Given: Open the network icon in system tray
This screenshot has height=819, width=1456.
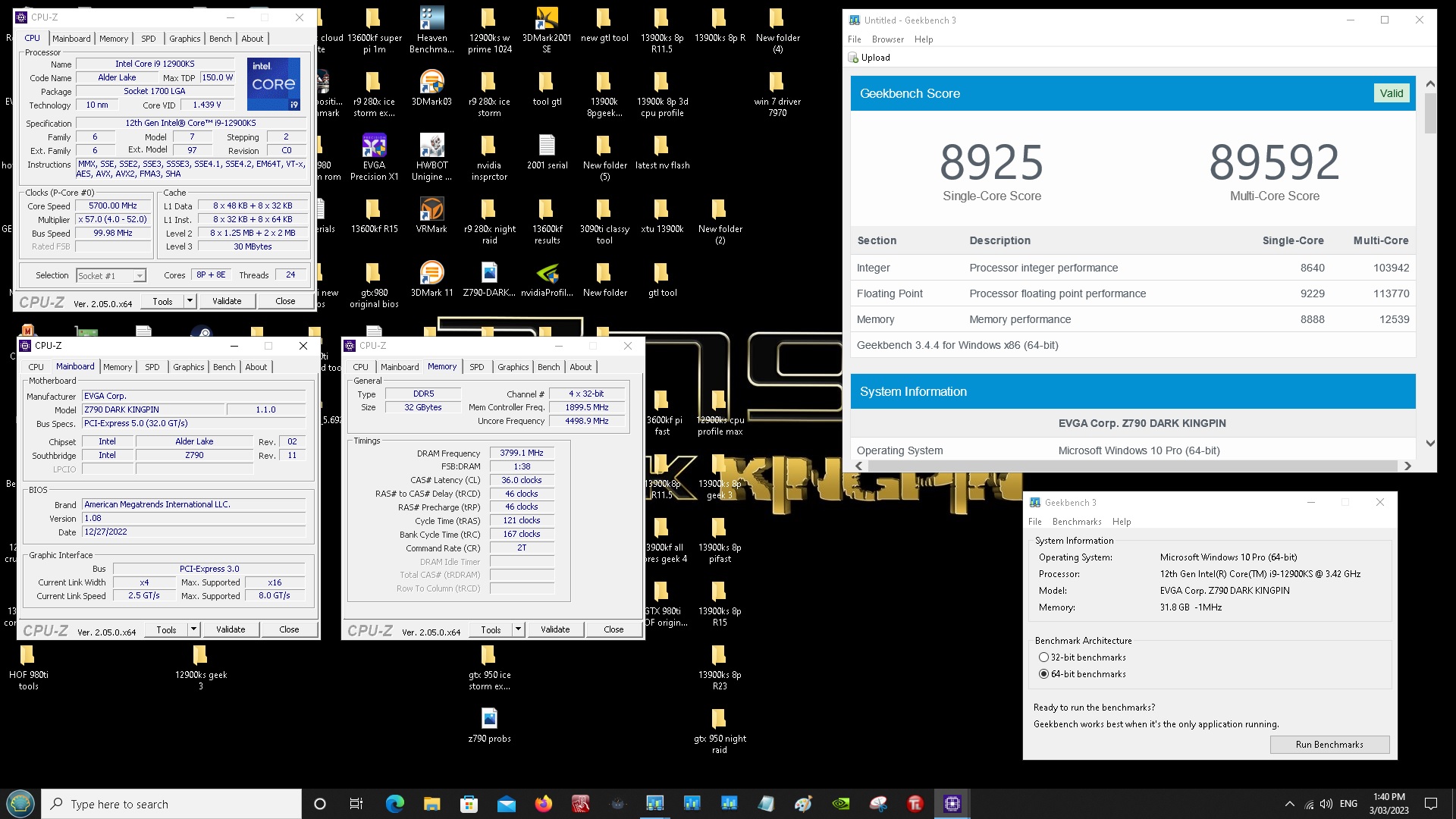Looking at the screenshot, I should pyautogui.click(x=1308, y=804).
